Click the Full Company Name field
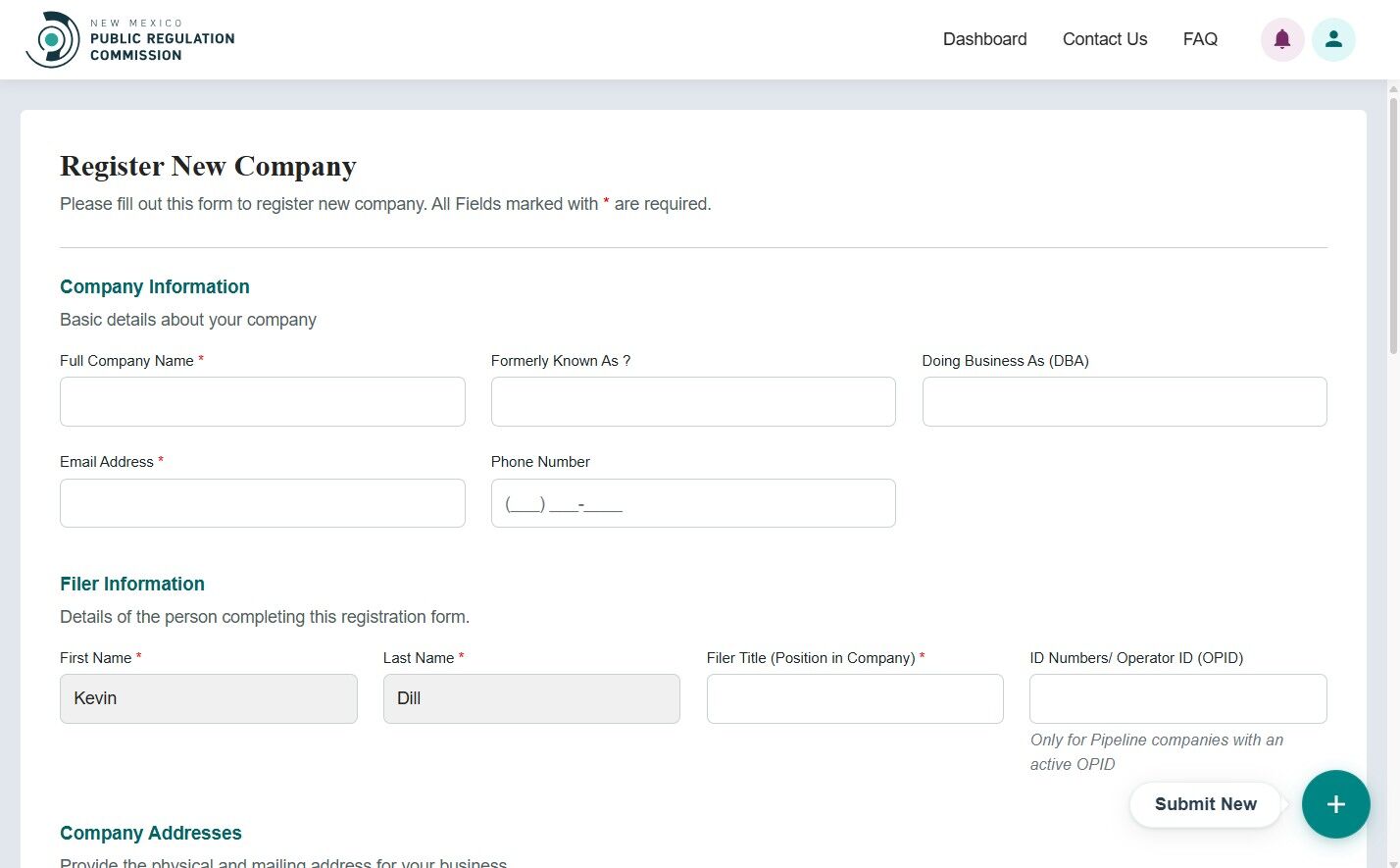1400x868 pixels. click(x=262, y=401)
